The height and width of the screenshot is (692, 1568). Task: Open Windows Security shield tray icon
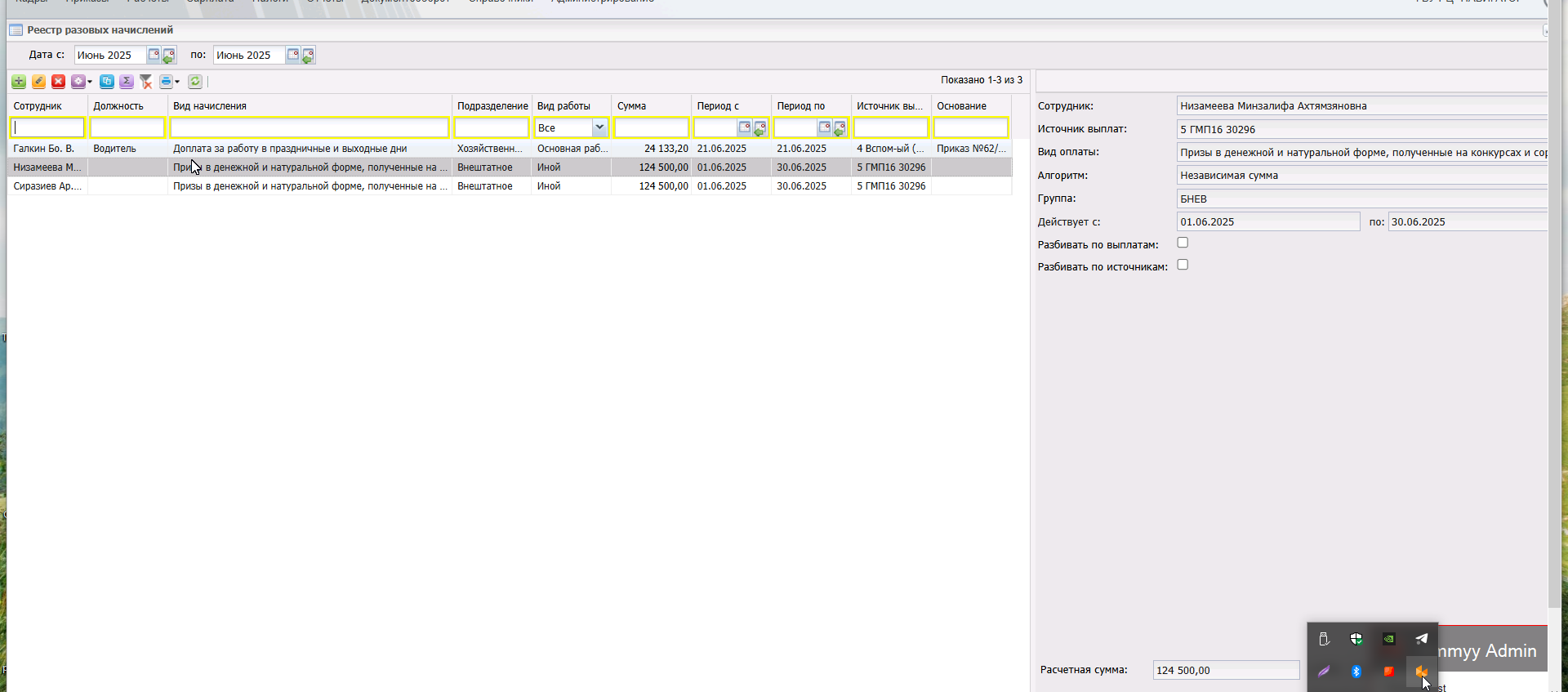tap(1356, 639)
